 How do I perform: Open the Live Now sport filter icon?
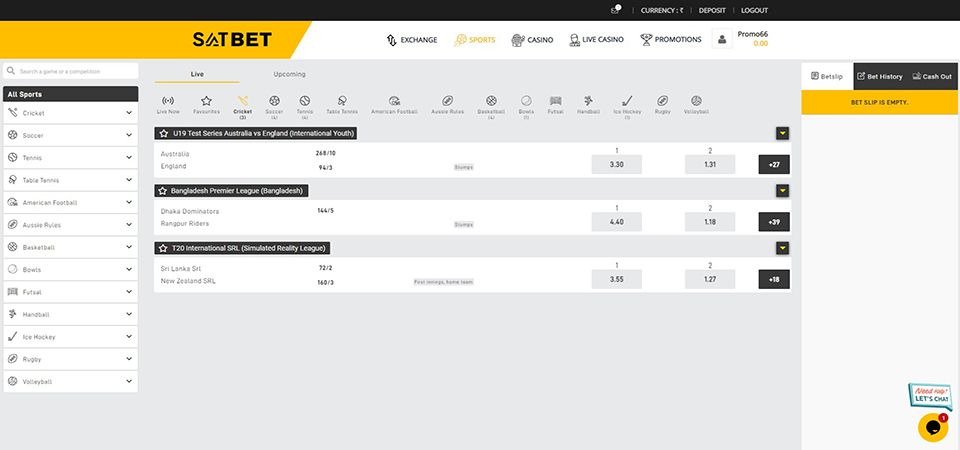(x=168, y=101)
